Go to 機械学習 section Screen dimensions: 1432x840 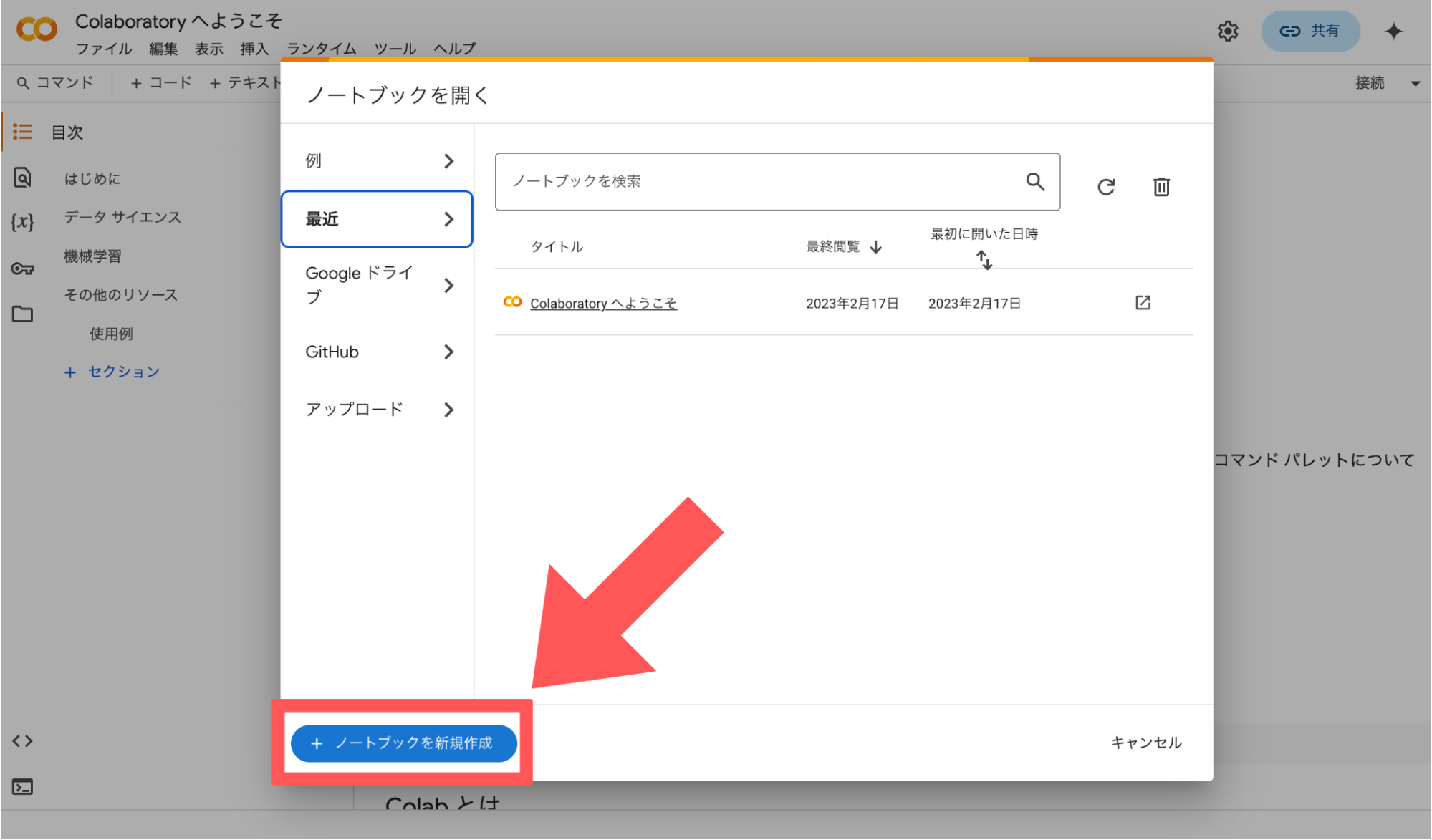tap(92, 256)
